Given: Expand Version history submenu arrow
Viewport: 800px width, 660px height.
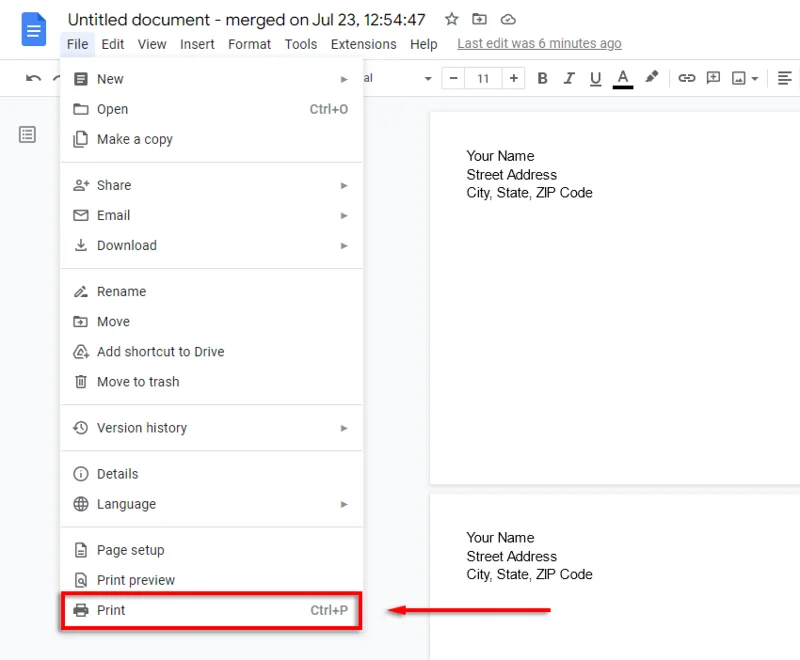Looking at the screenshot, I should coord(344,428).
